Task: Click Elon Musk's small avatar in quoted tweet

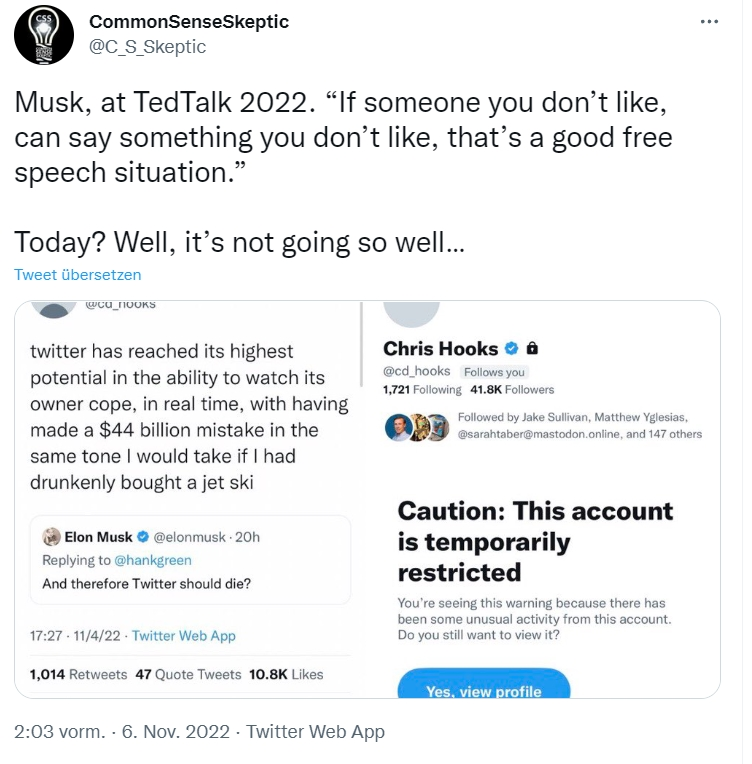Action: tap(52, 537)
